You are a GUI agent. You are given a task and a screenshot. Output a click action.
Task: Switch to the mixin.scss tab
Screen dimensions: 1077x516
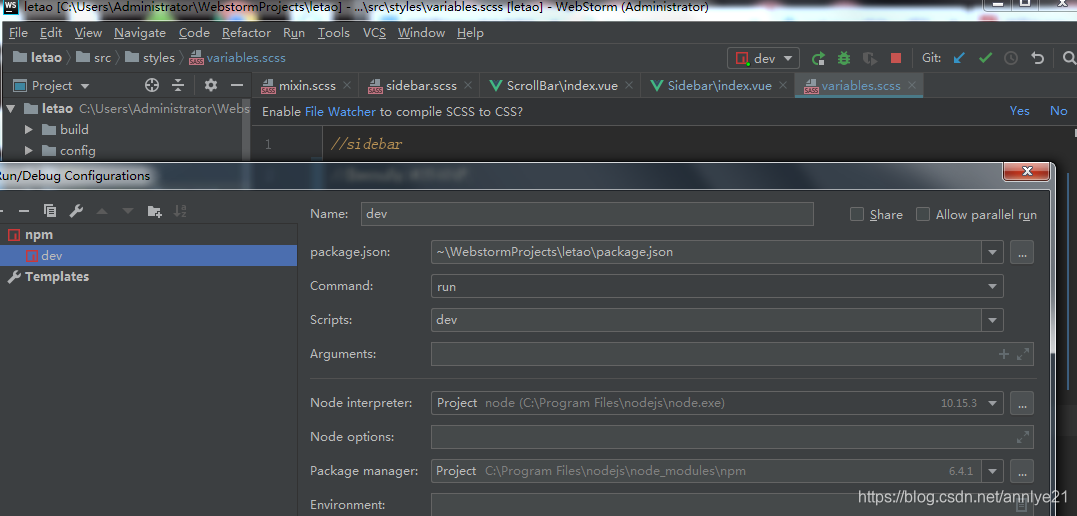click(307, 86)
